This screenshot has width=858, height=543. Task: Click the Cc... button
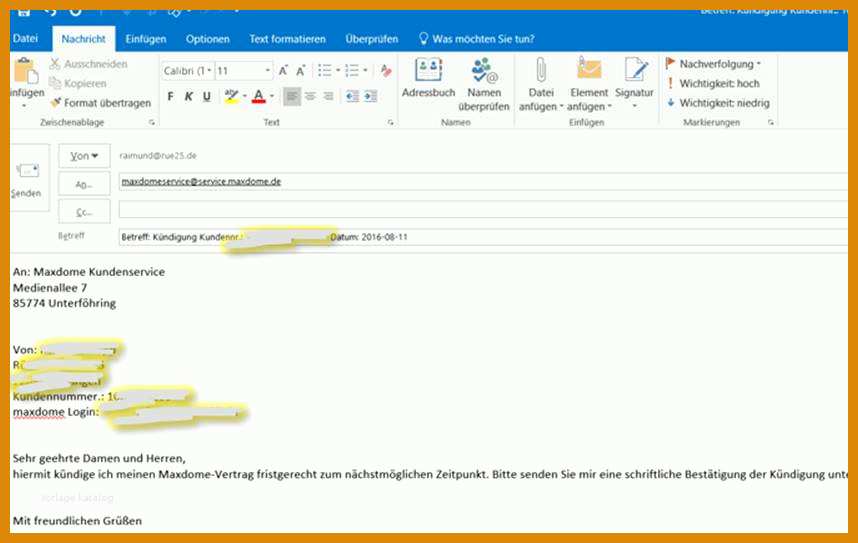pos(84,212)
